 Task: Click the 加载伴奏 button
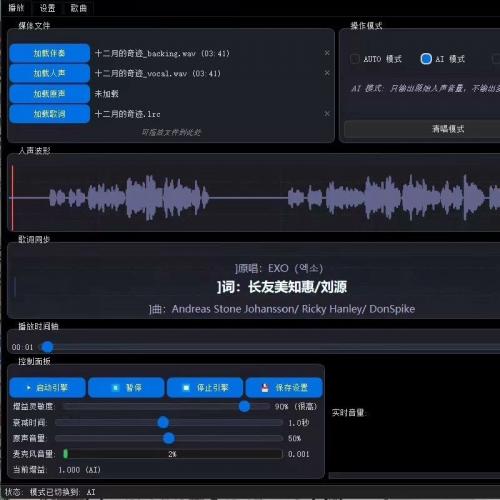pos(49,53)
